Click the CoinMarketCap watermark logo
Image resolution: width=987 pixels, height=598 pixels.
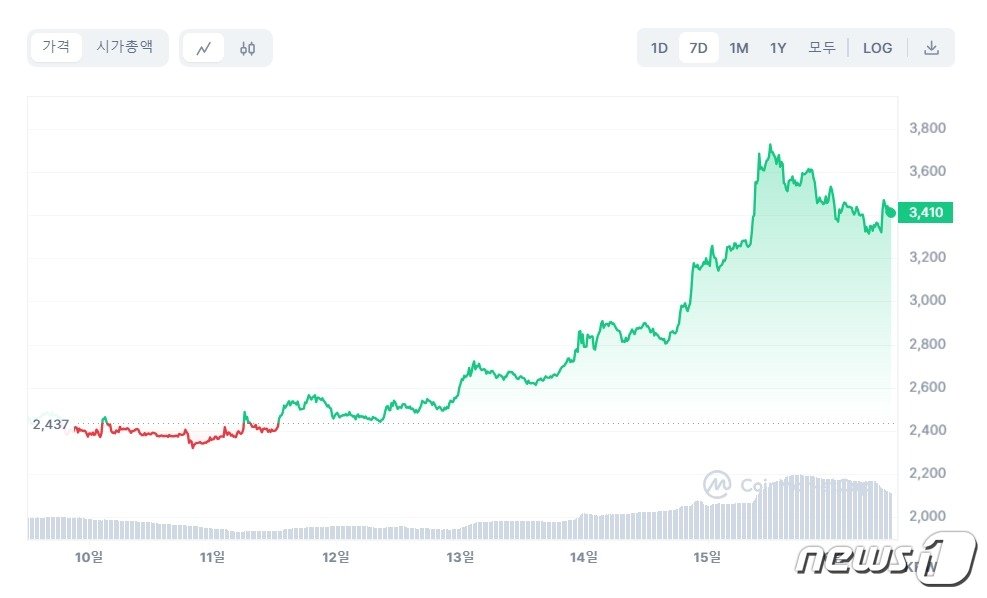(x=717, y=485)
